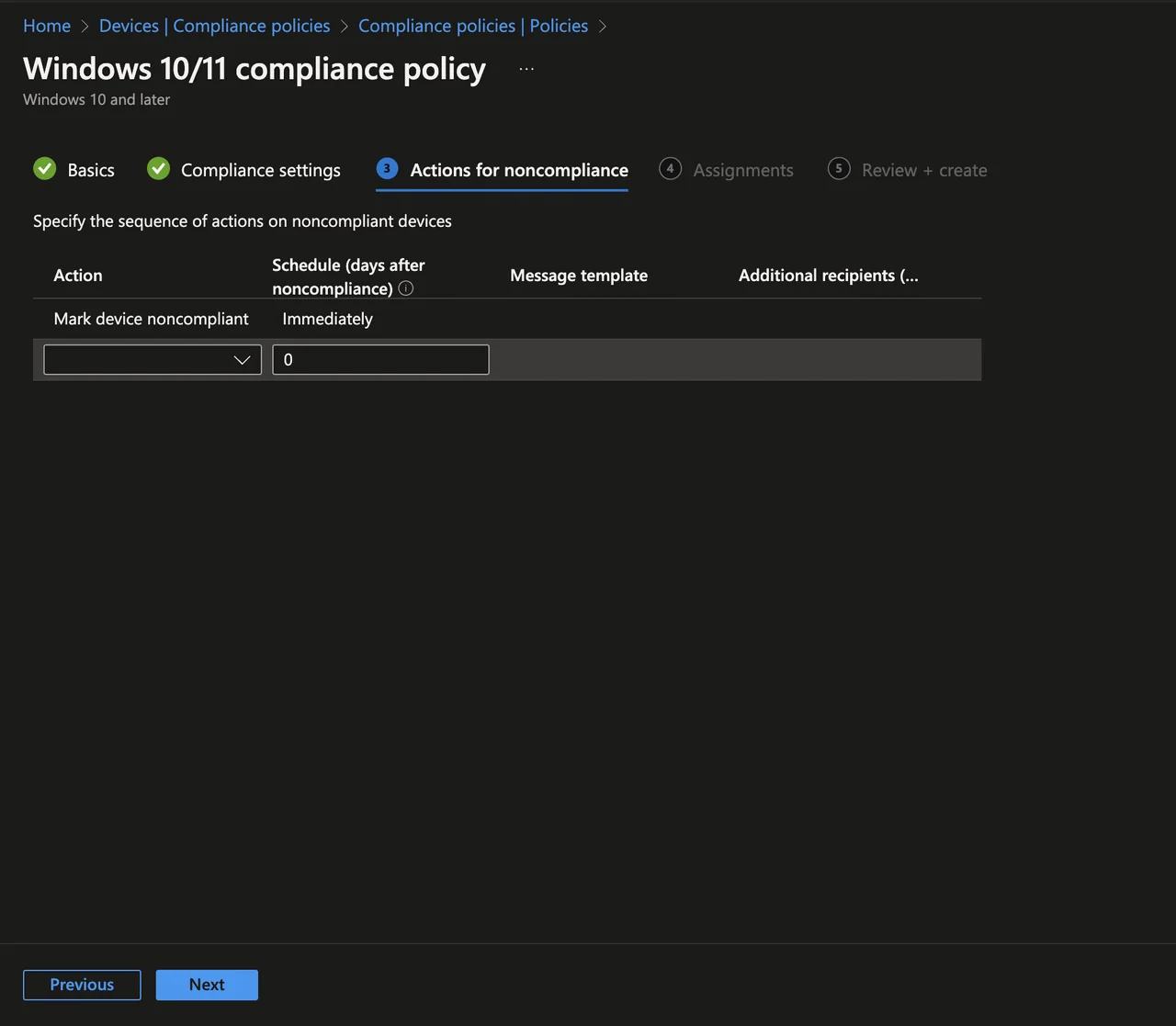Click Basics green checkmark icon
This screenshot has height=1026, width=1176.
pos(45,169)
